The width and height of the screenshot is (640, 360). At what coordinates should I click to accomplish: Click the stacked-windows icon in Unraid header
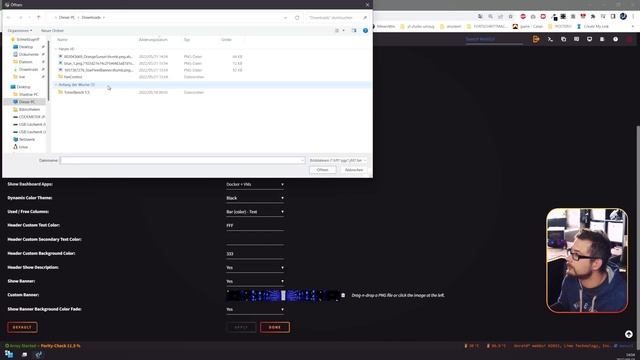click(x=563, y=39)
